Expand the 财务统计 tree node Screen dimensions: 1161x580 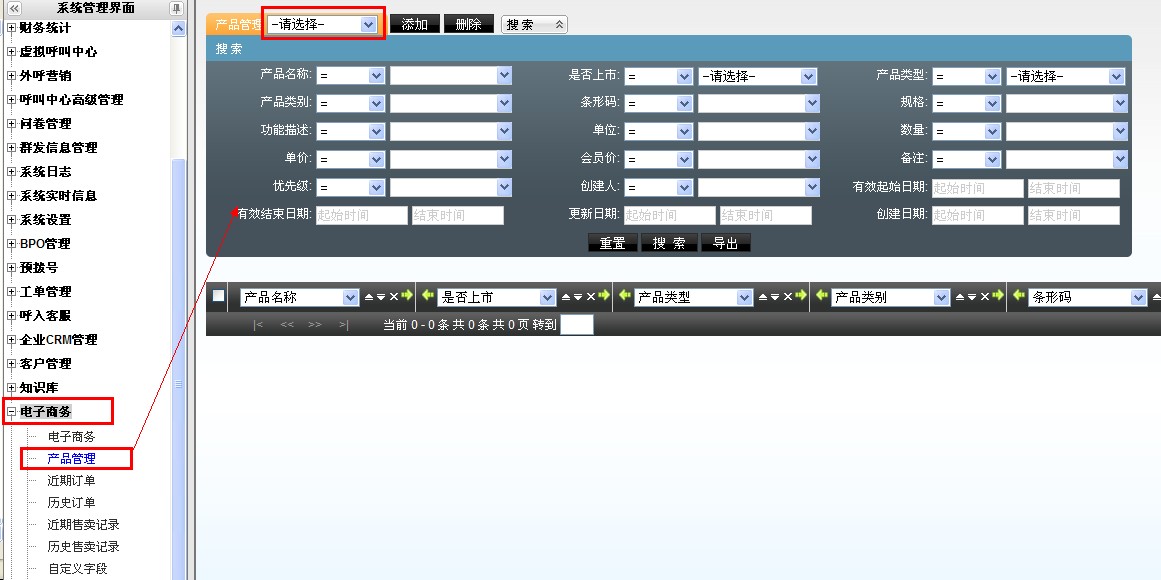(12, 28)
